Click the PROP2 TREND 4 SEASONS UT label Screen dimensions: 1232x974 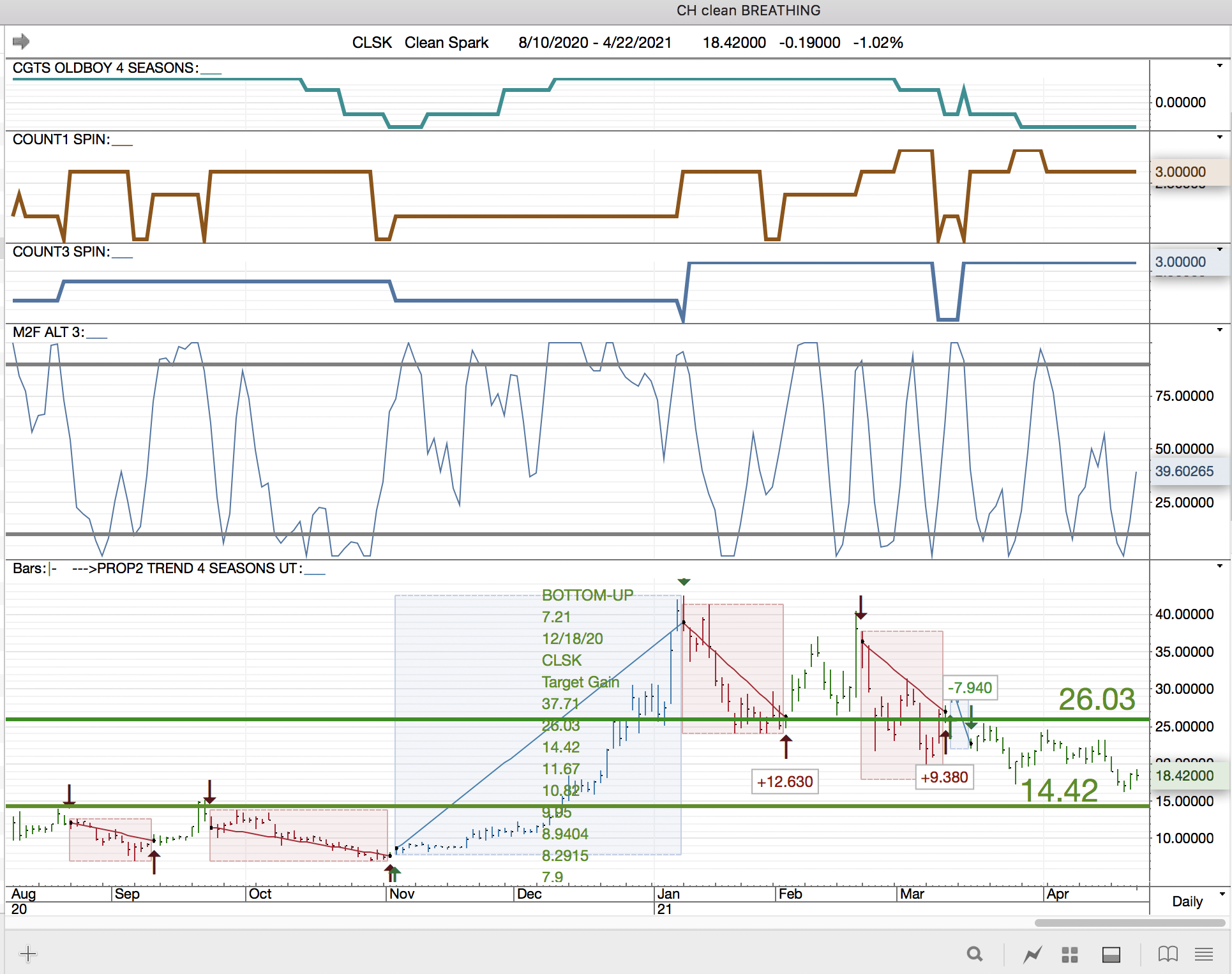pyautogui.click(x=199, y=568)
